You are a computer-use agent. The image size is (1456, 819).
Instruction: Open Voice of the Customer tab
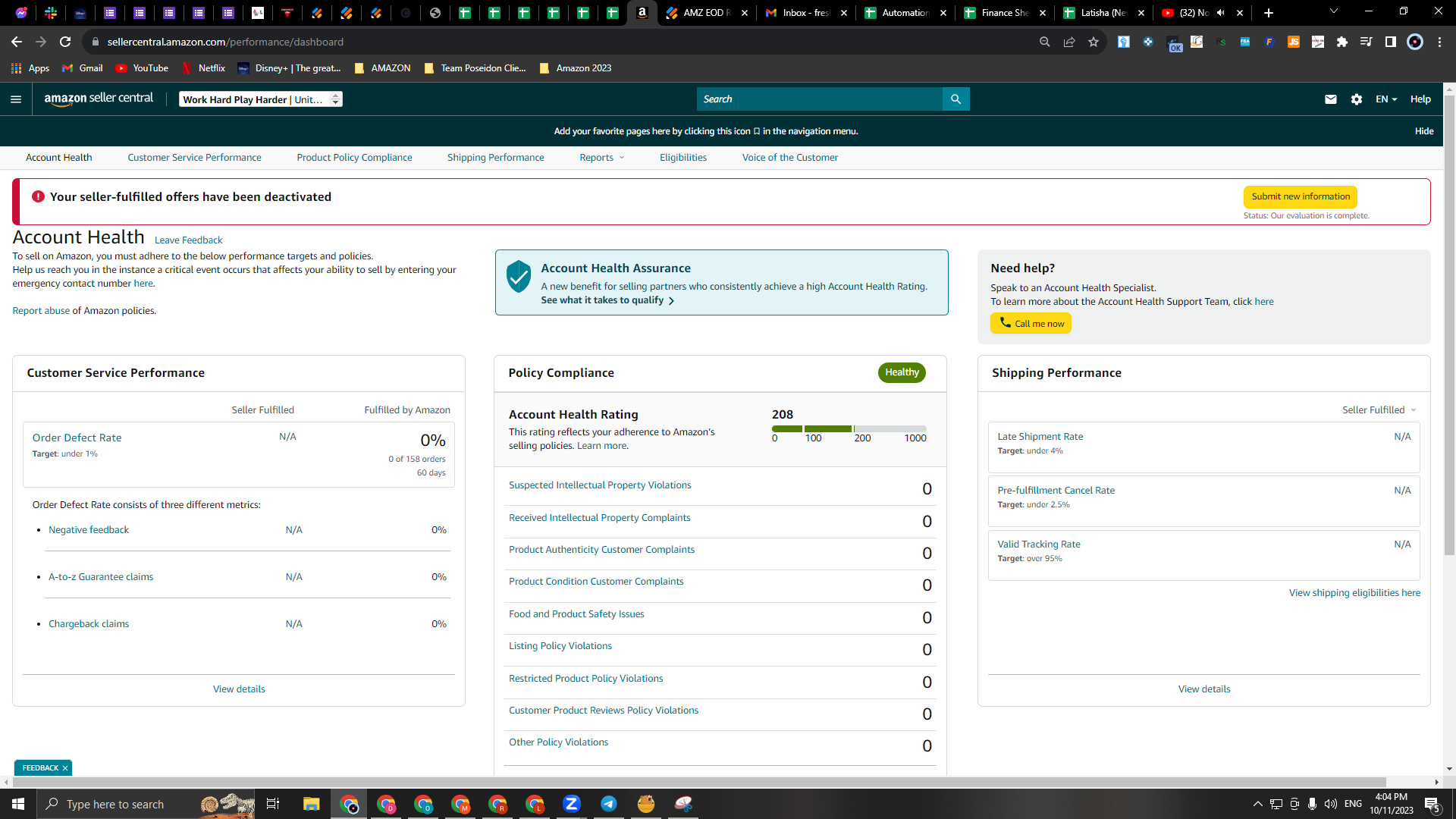point(789,158)
